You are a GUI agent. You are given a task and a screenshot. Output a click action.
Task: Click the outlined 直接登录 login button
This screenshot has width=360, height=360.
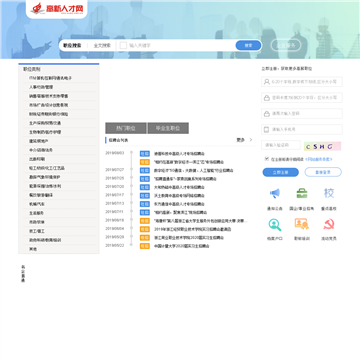coord(323,172)
